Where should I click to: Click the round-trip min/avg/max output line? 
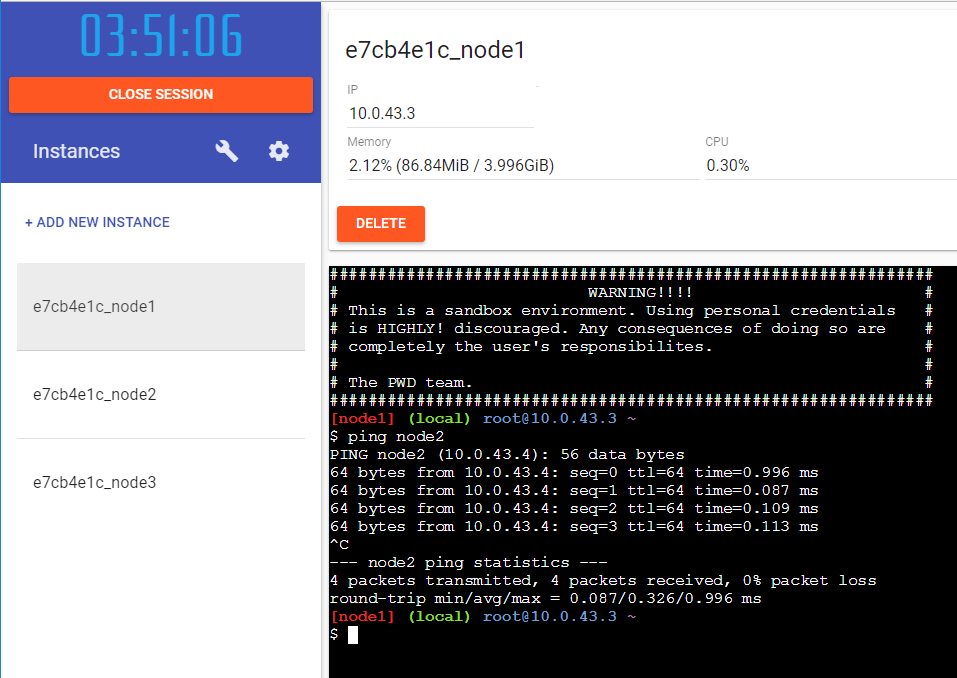coord(545,599)
